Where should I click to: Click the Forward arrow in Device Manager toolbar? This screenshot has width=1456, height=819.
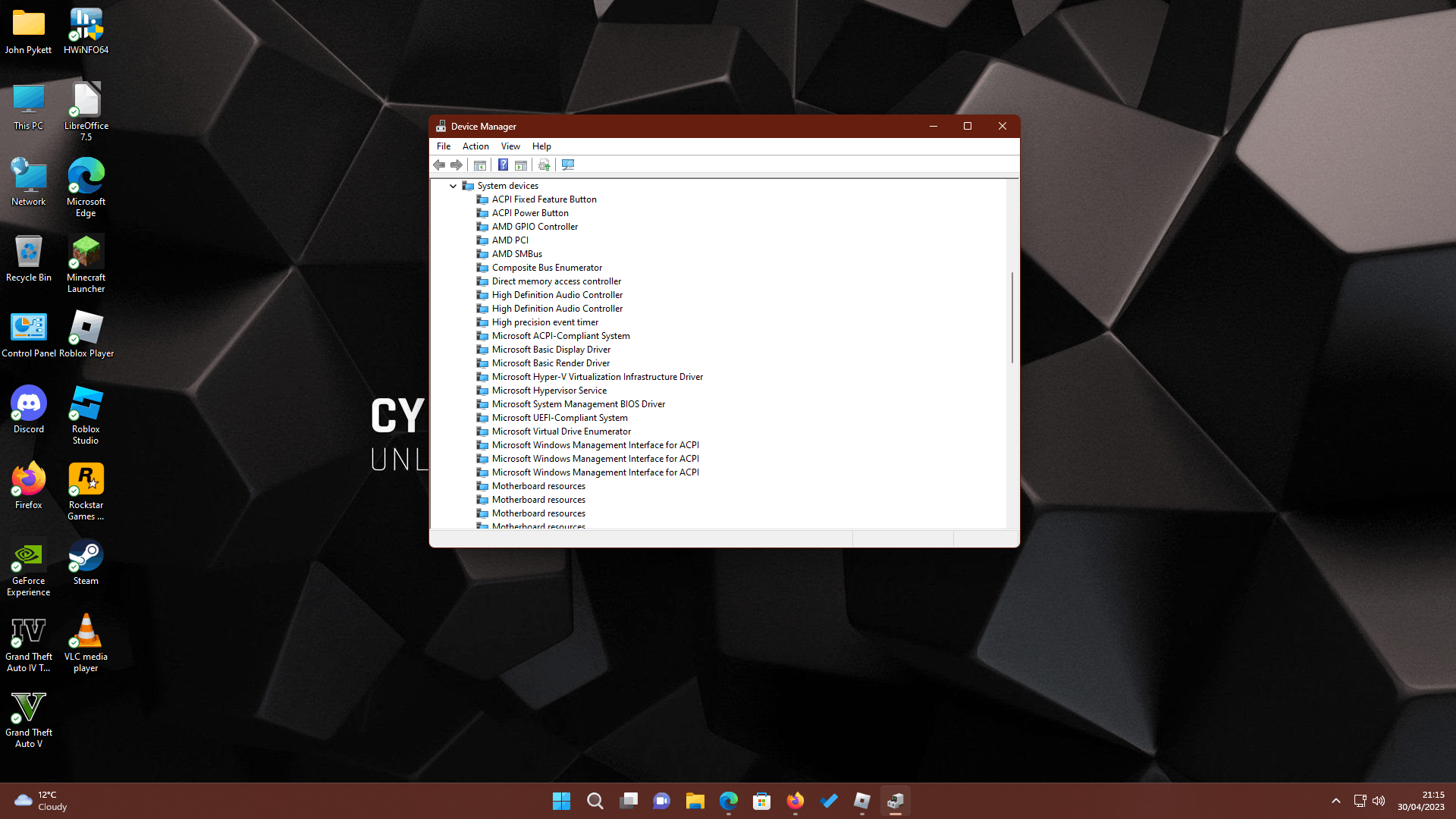coord(457,165)
